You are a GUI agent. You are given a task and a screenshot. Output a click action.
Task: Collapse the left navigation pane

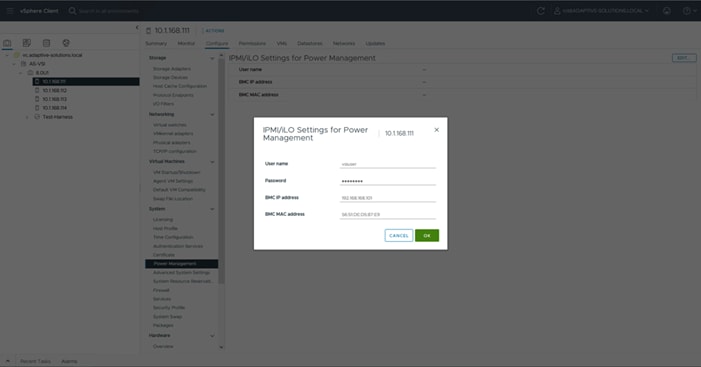(137, 28)
